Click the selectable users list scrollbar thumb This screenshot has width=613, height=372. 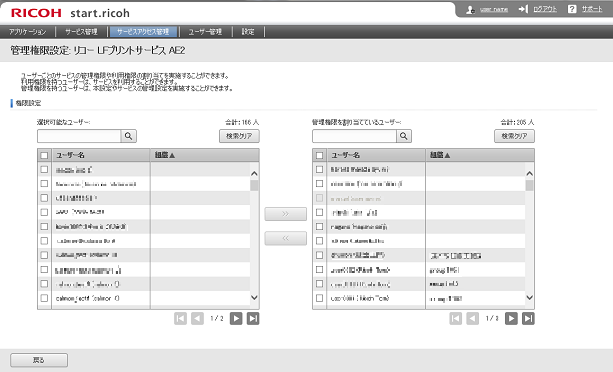point(254,185)
